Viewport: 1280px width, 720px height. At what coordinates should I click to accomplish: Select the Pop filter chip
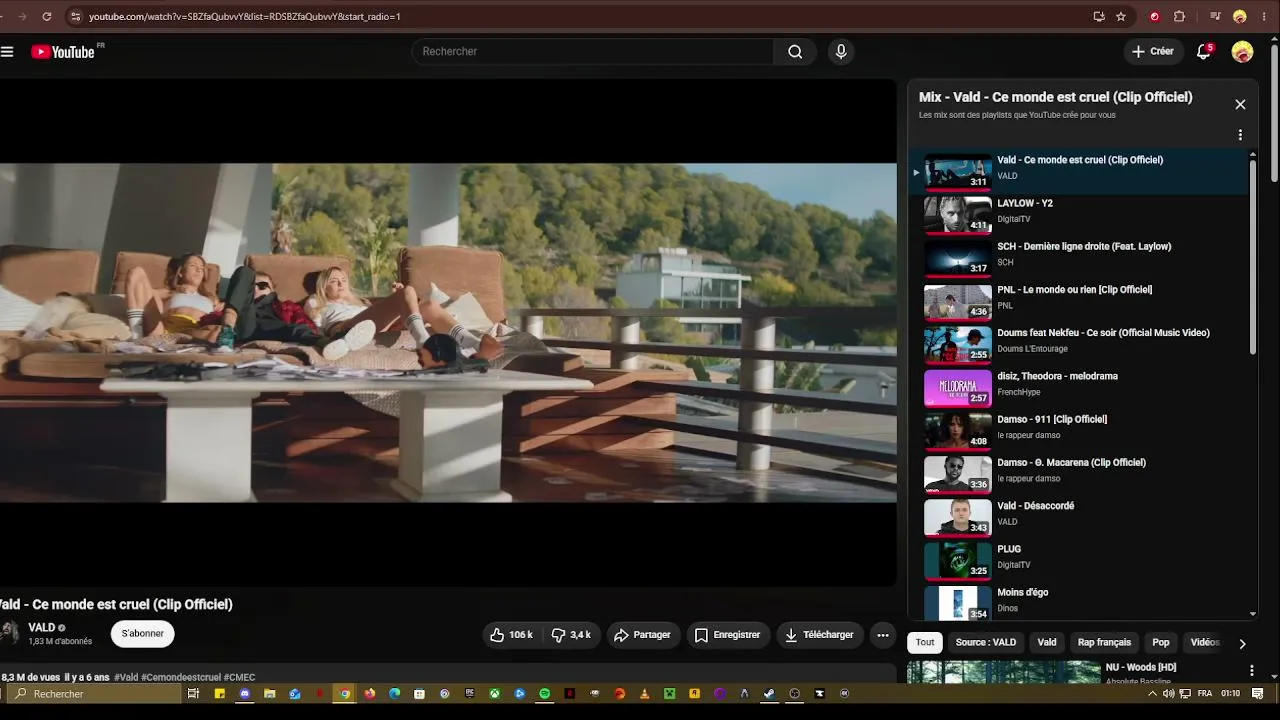(1161, 643)
